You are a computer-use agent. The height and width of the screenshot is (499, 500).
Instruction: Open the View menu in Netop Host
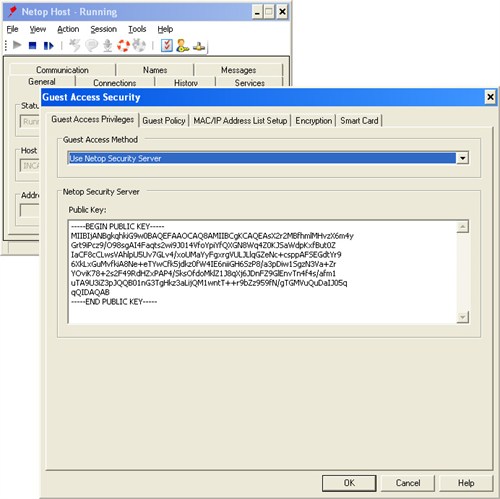point(38,29)
